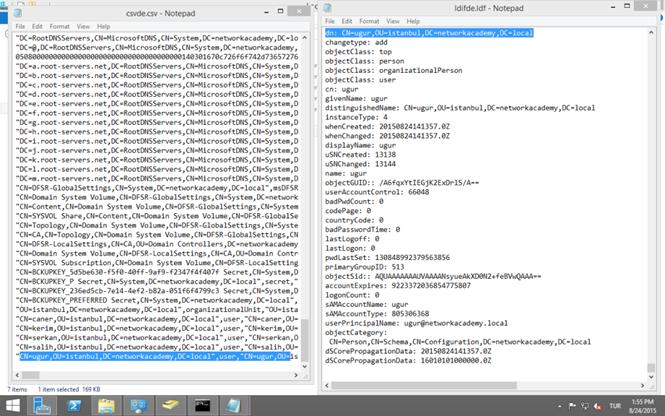Open Edit menu in ldifde.ldf Notepad
Screen dimensions: 665x416
point(347,21)
